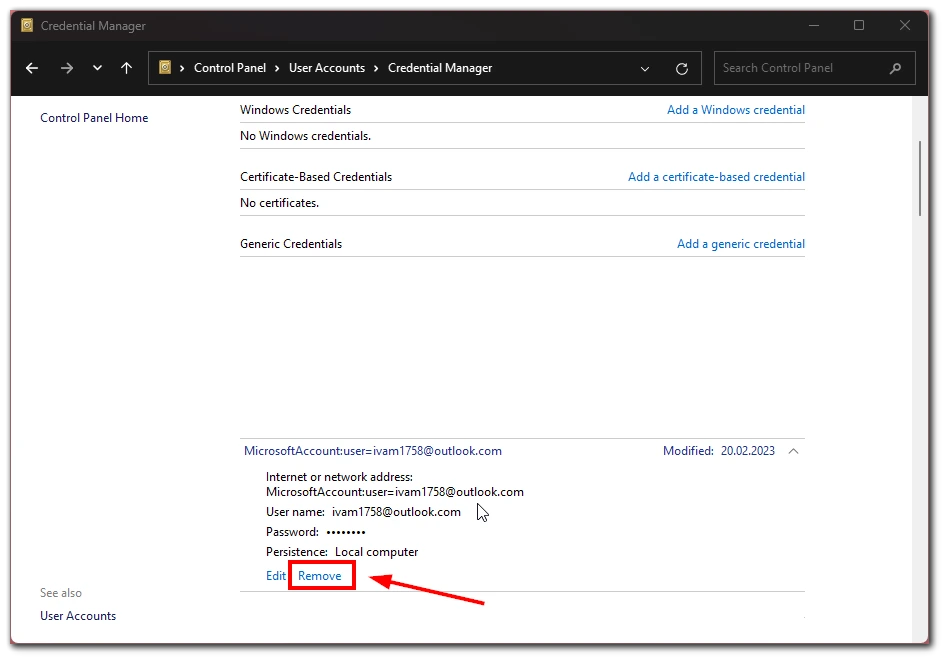Add a certificate-based credential

[x=716, y=177]
